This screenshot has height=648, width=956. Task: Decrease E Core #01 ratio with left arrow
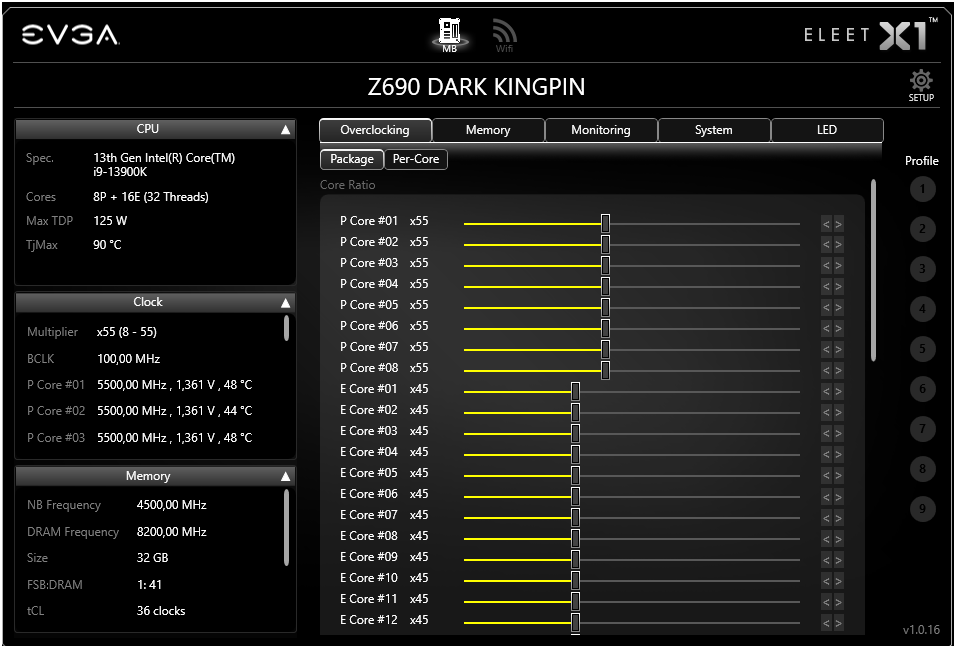826,391
